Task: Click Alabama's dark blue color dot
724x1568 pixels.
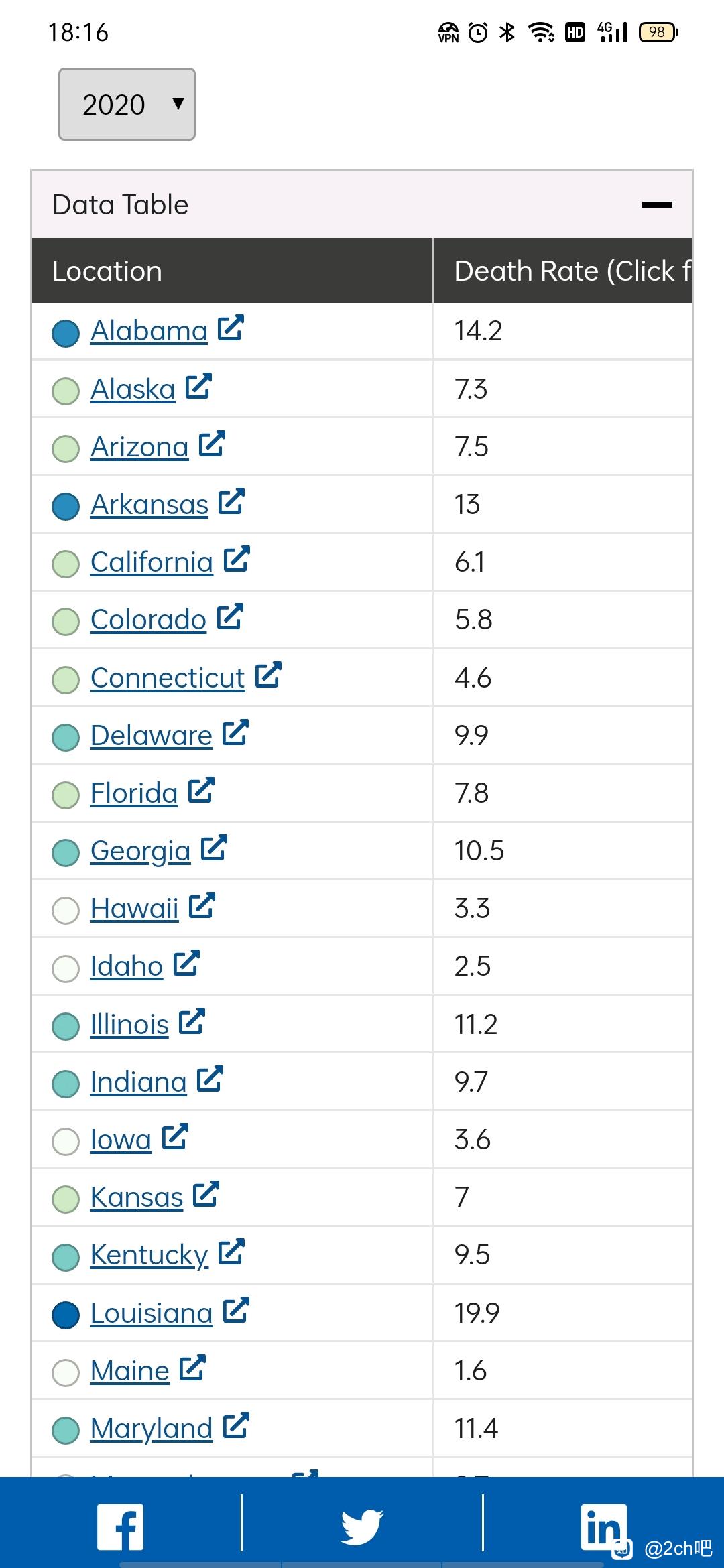Action: 66,333
